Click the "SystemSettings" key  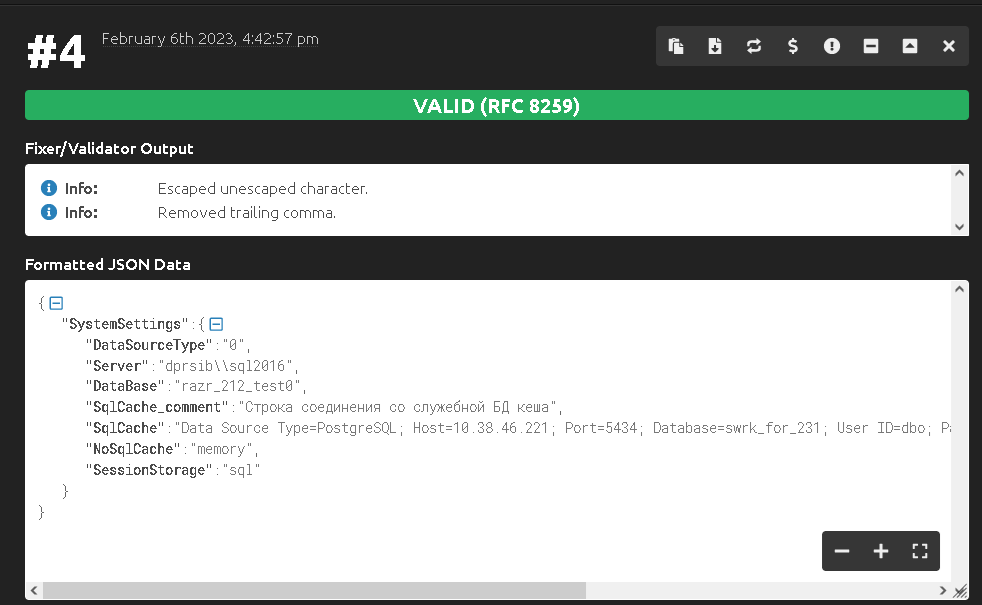(125, 324)
